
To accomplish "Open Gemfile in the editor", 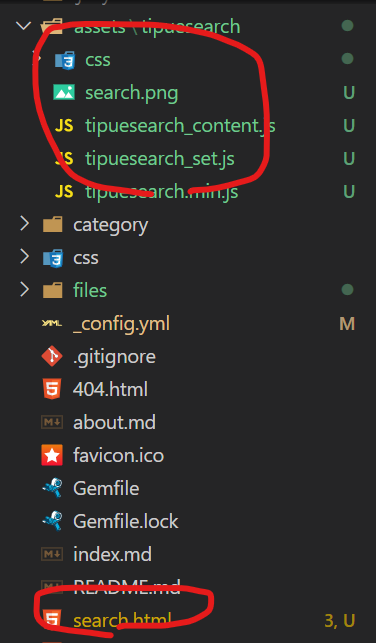I will point(106,488).
